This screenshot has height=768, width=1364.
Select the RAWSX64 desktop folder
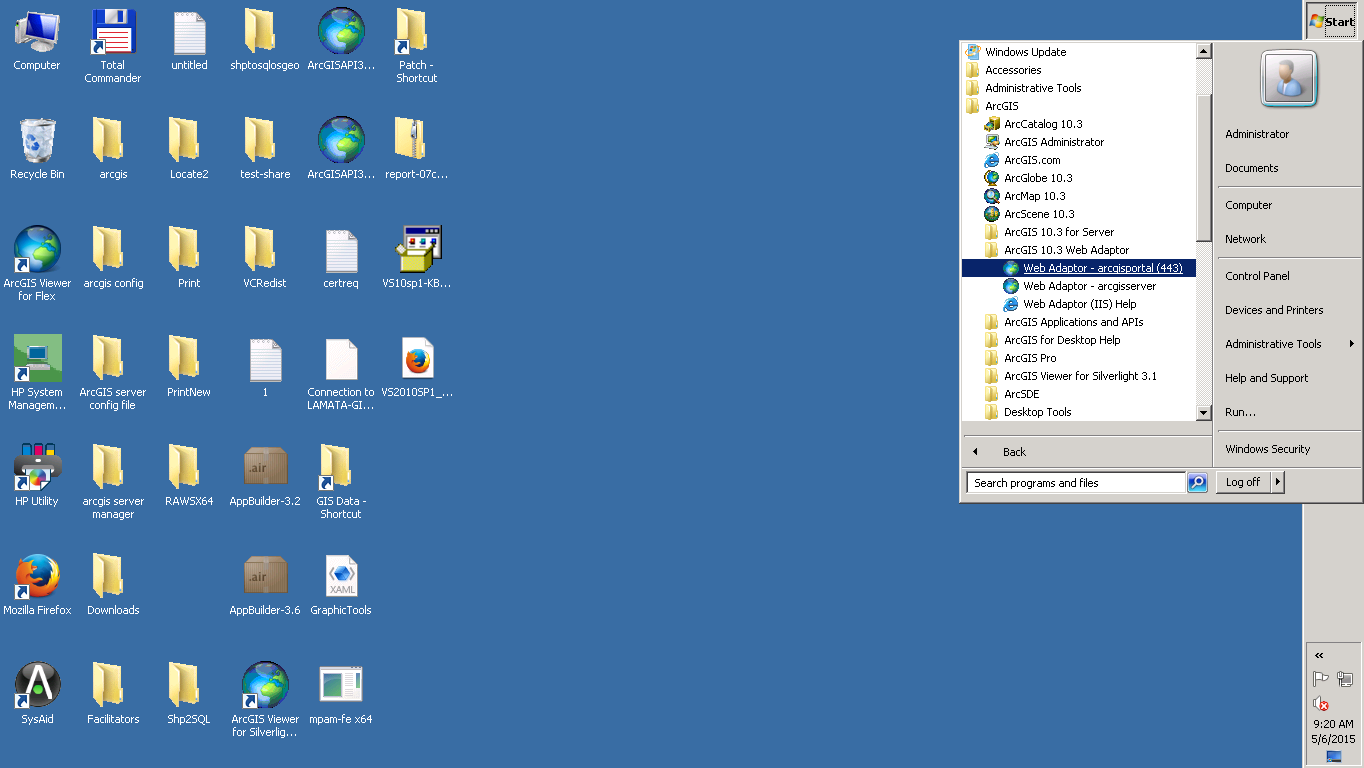189,476
